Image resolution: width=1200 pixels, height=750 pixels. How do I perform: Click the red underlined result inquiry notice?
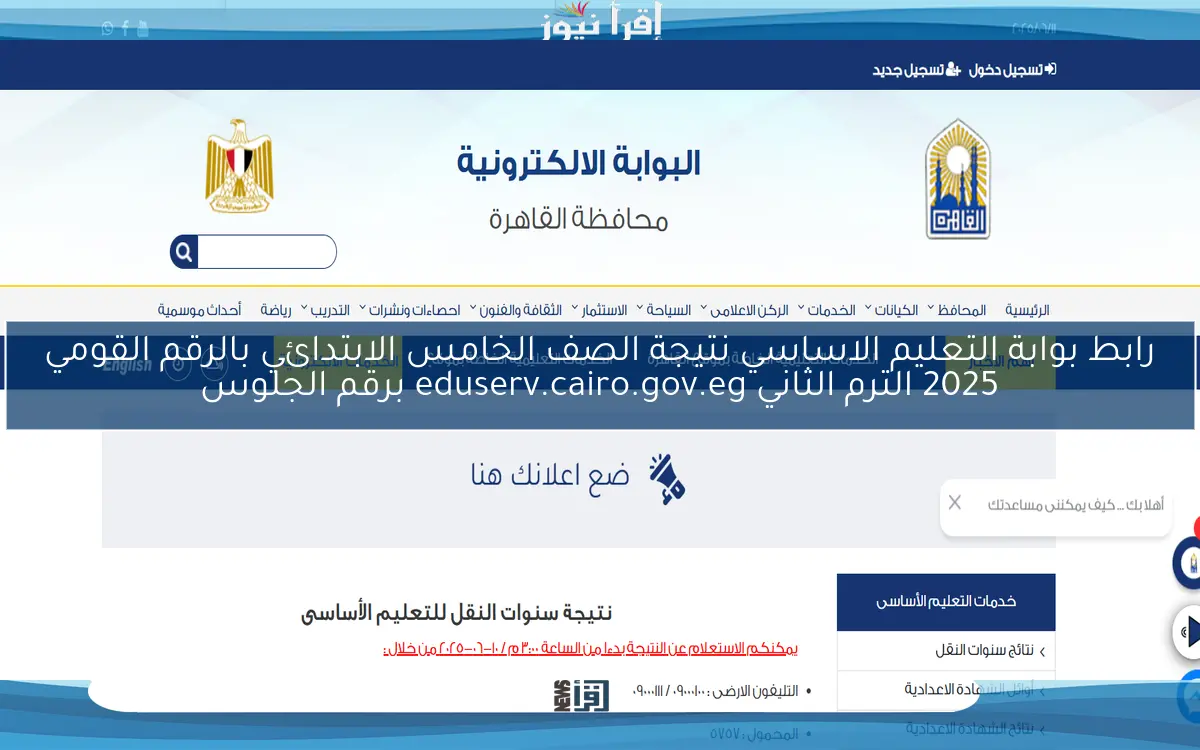[590, 649]
